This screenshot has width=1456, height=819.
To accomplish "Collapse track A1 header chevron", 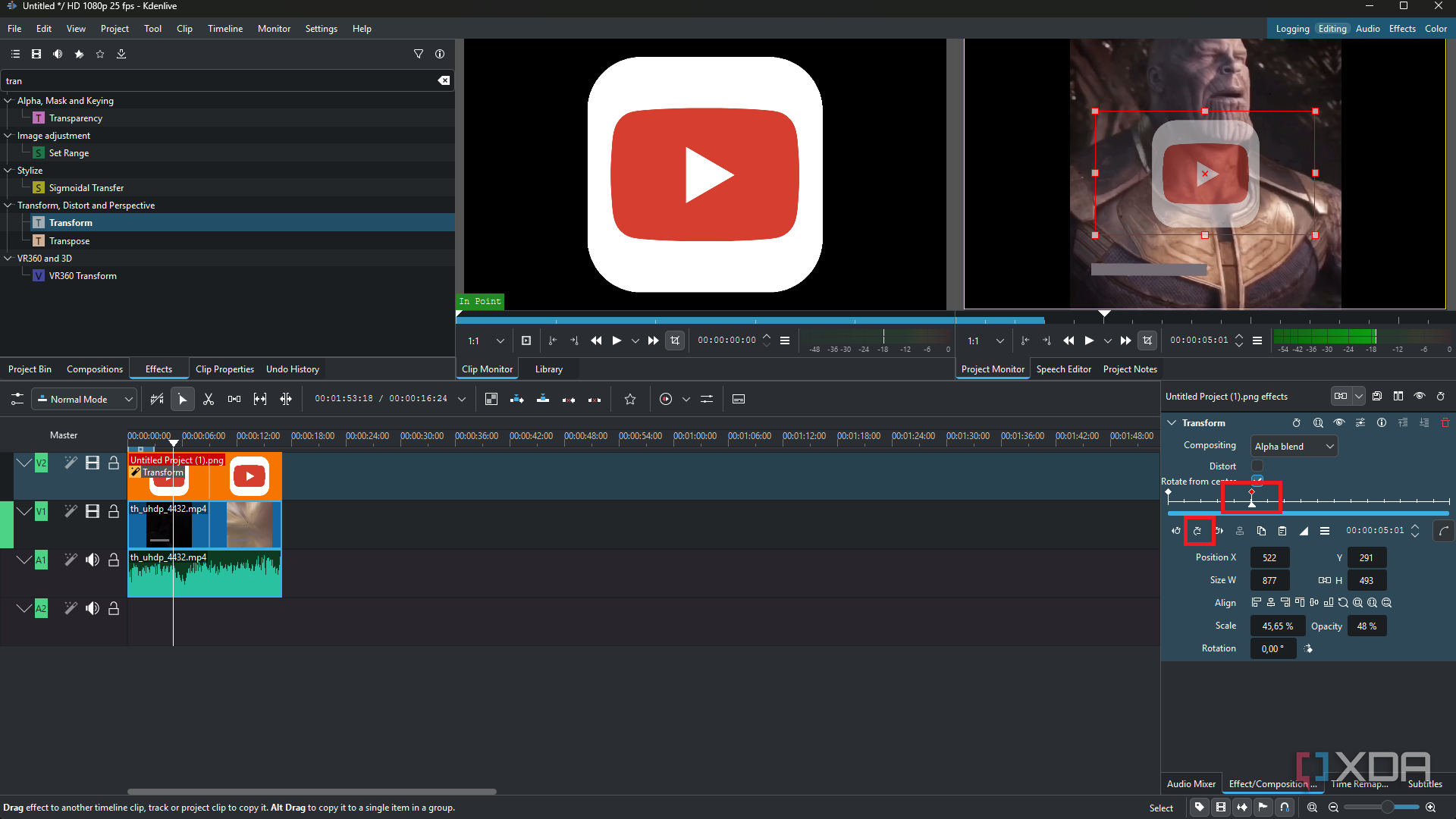I will pos(24,560).
